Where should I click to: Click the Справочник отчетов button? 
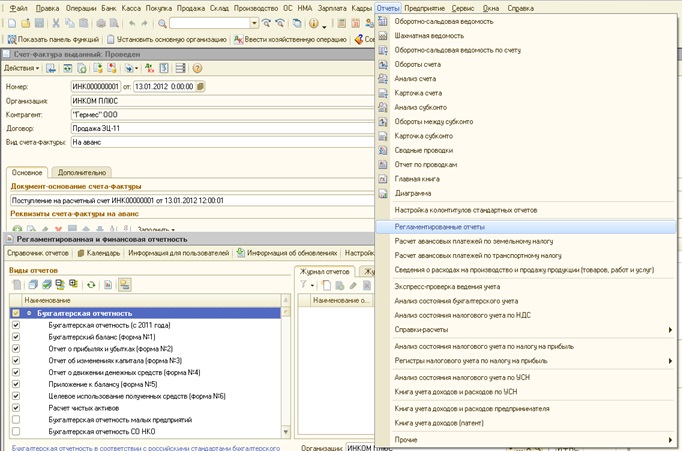[38, 253]
